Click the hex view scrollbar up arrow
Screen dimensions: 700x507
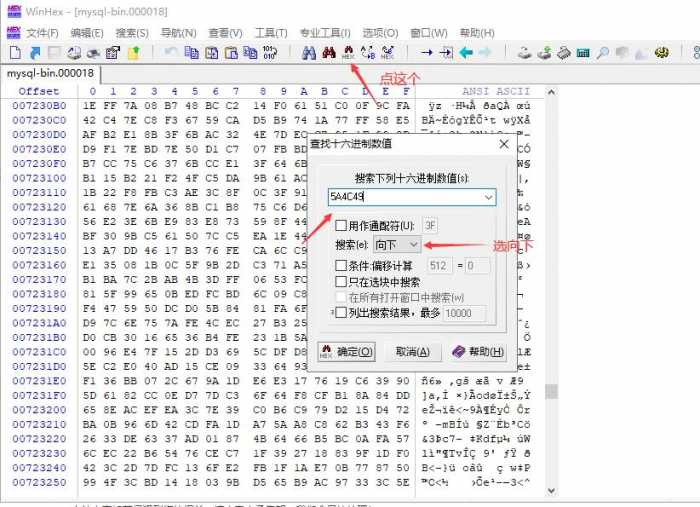point(551,92)
